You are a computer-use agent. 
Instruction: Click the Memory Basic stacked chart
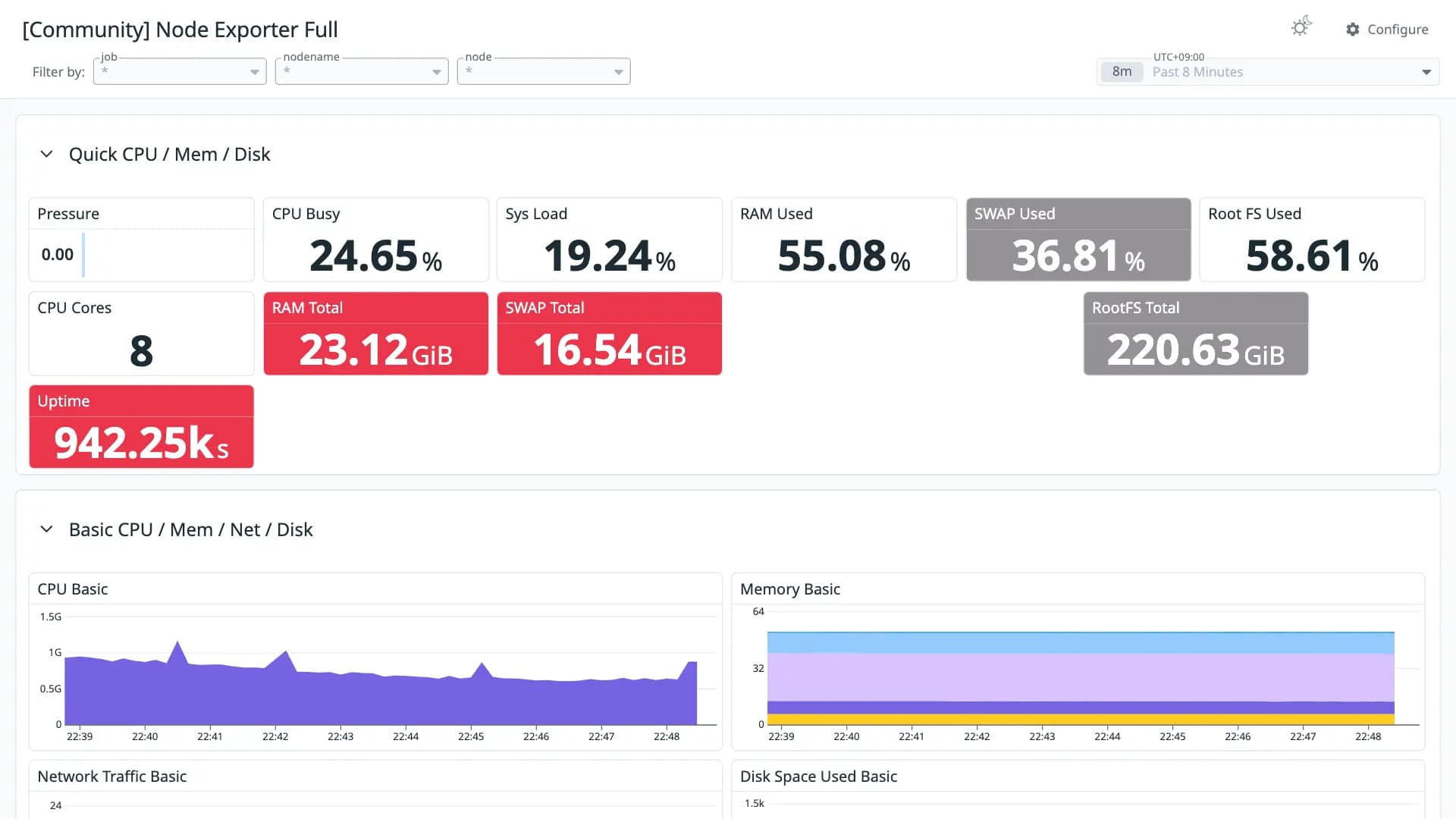(x=1081, y=678)
